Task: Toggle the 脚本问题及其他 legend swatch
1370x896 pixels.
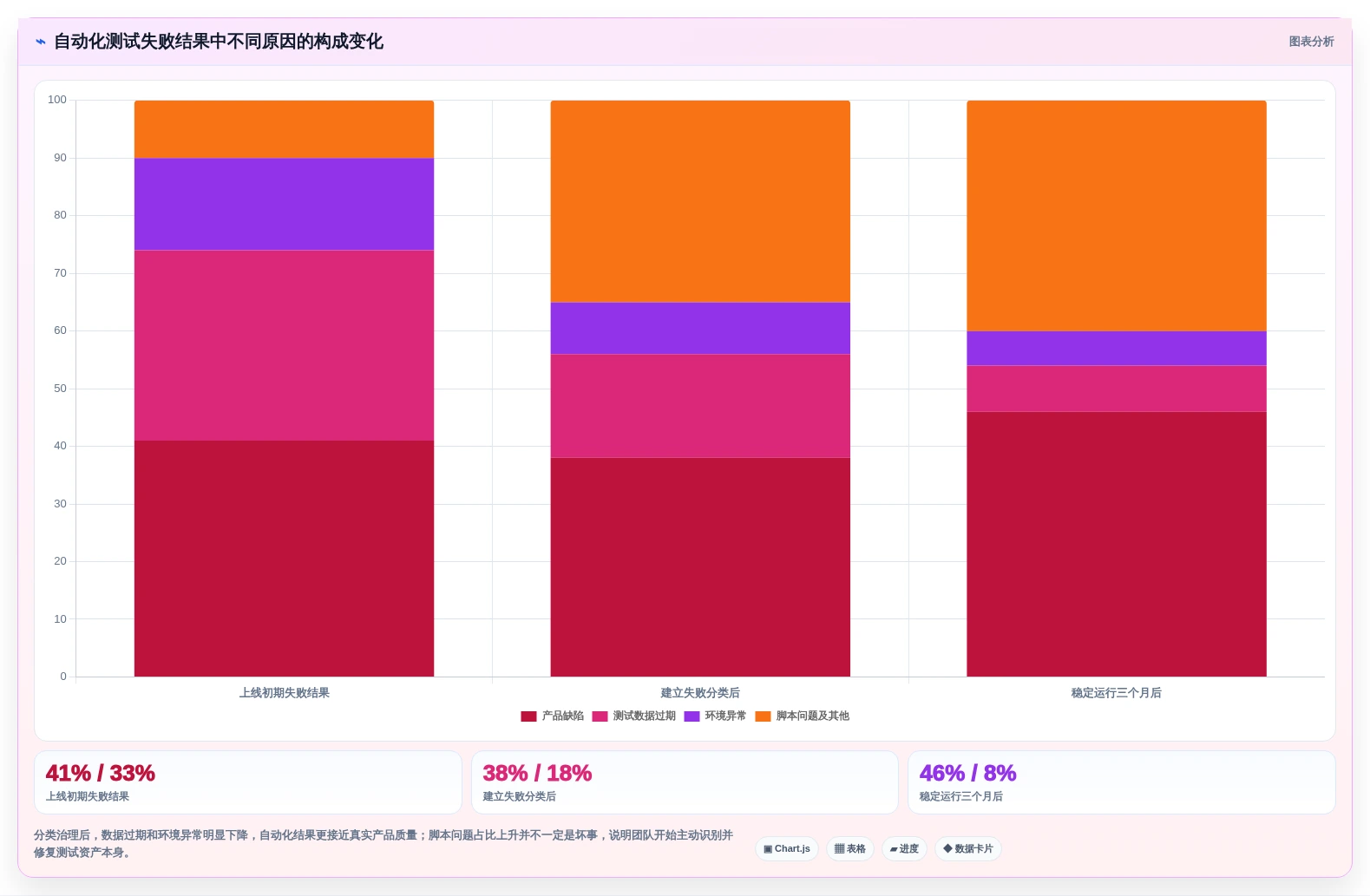Action: tap(763, 716)
